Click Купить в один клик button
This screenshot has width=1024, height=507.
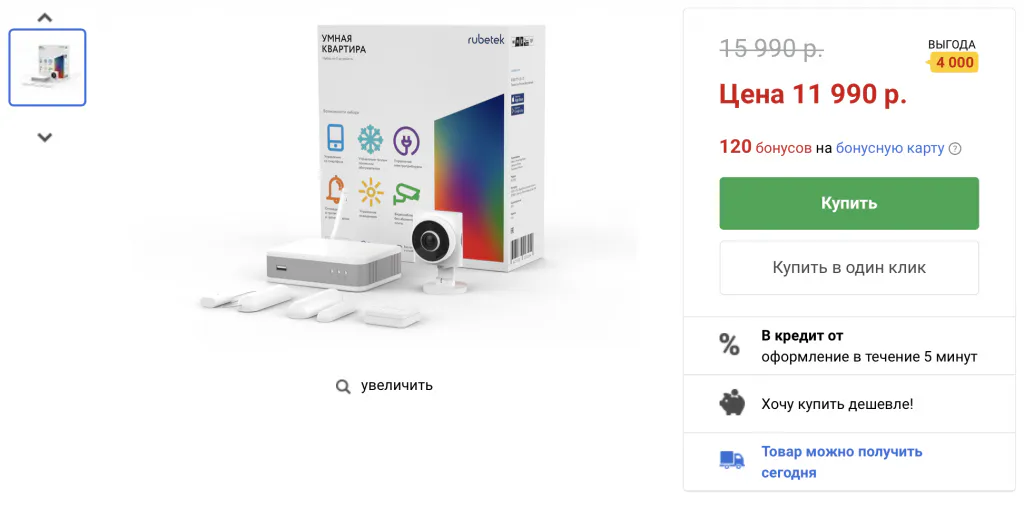coord(849,268)
